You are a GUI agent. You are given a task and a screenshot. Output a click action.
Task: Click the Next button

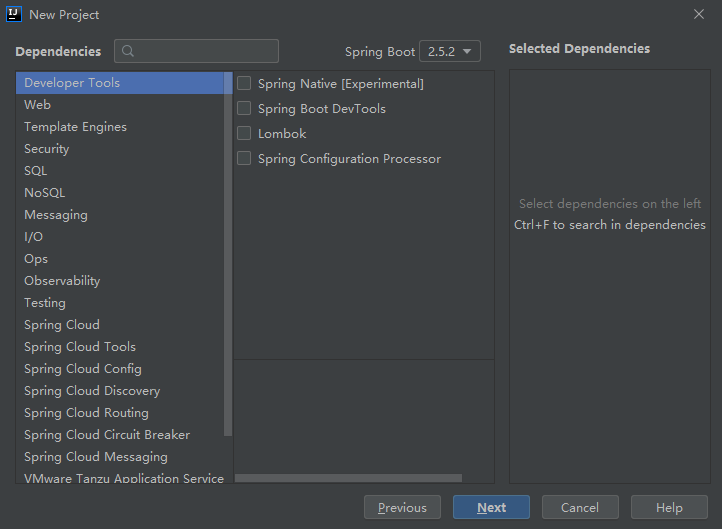pyautogui.click(x=491, y=507)
